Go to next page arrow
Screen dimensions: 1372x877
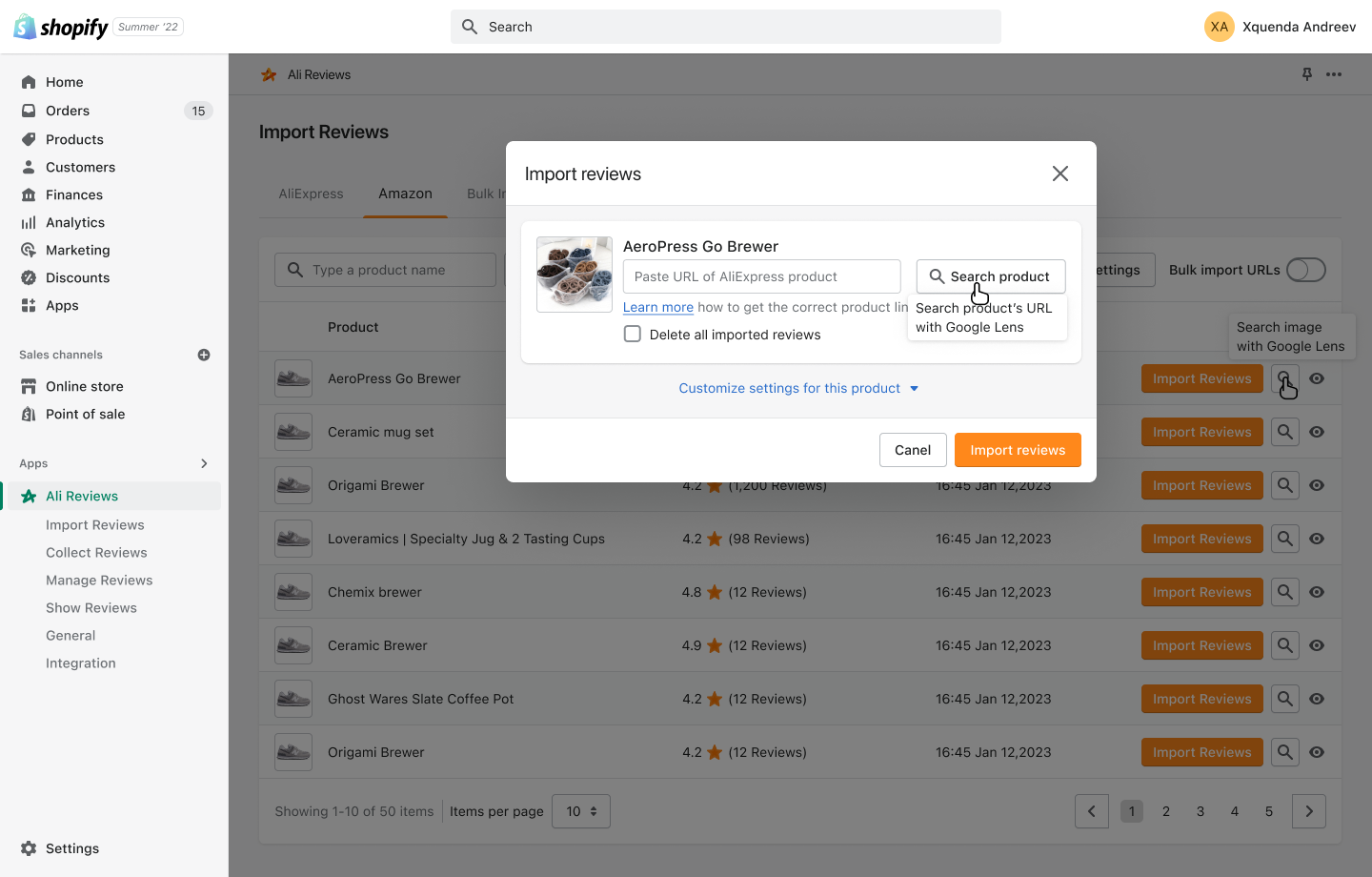tap(1309, 811)
